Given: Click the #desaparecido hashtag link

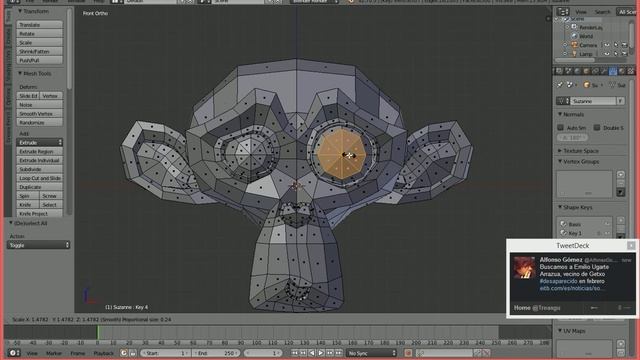Looking at the screenshot, I should click(x=558, y=281).
